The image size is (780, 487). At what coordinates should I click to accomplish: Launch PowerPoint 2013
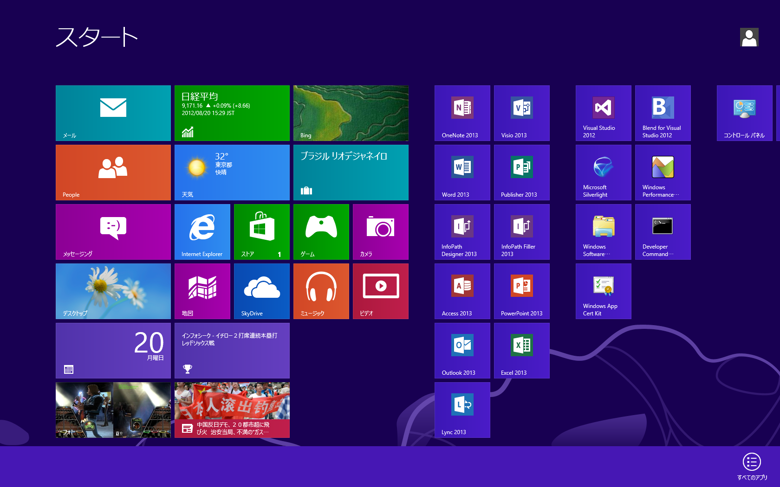(522, 291)
